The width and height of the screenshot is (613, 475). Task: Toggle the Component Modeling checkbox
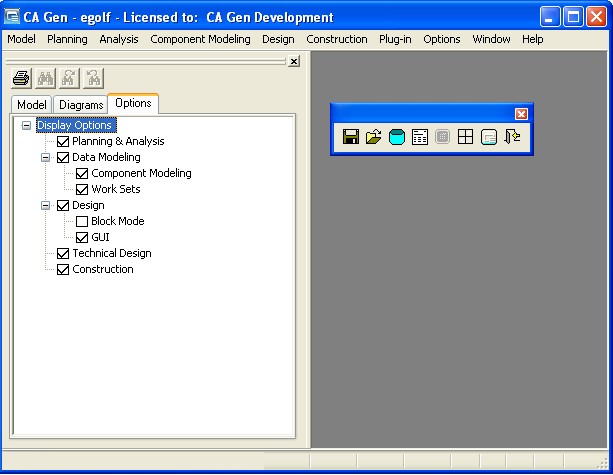82,173
